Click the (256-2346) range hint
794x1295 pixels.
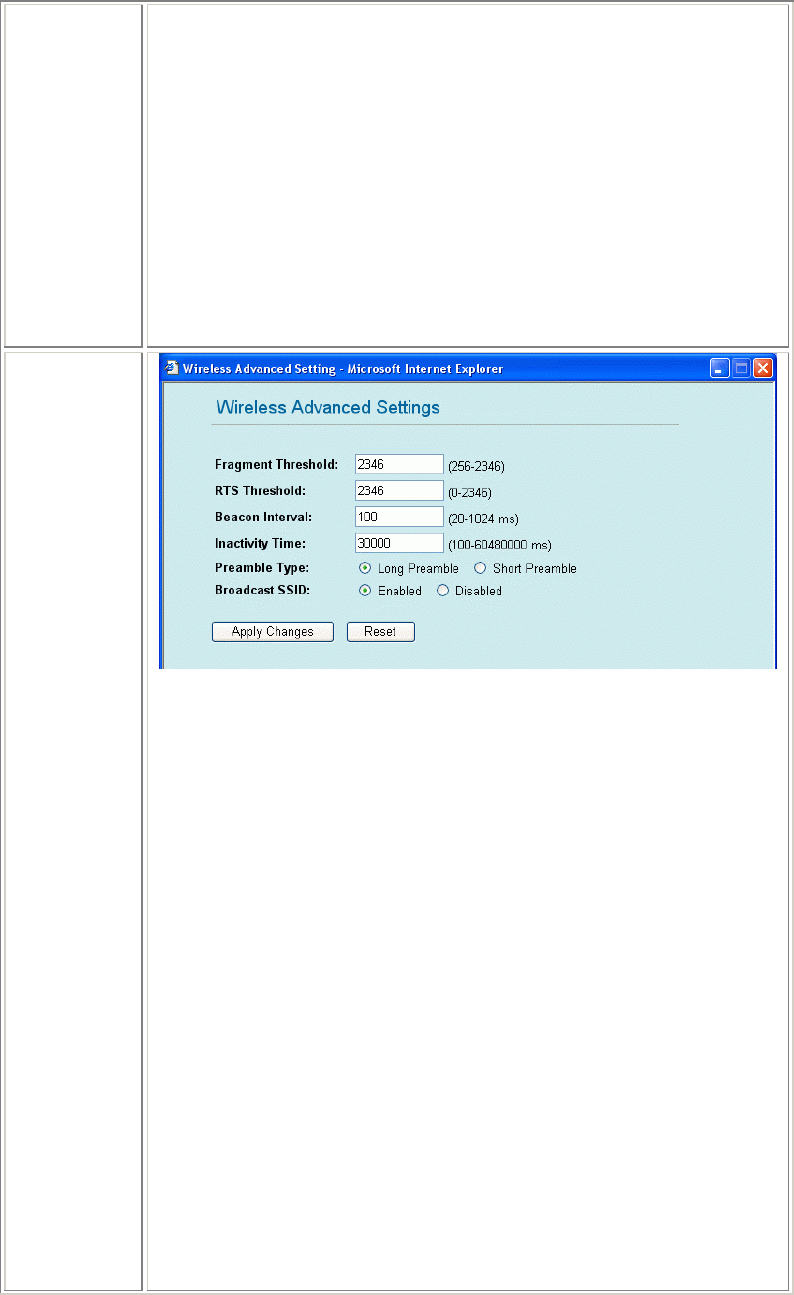476,467
